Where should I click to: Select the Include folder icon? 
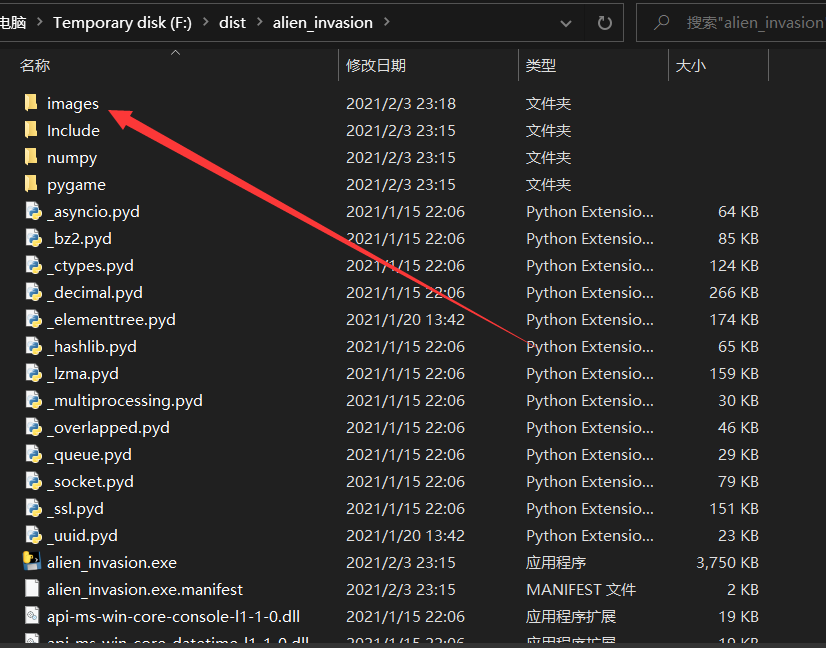[33, 130]
